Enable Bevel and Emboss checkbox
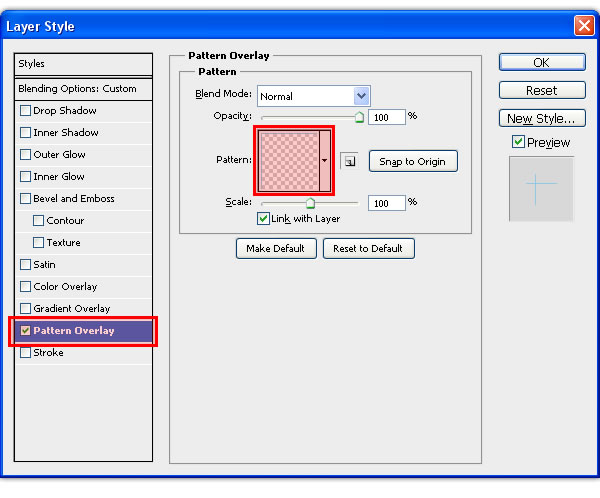Screen dimensions: 600x498 25,199
